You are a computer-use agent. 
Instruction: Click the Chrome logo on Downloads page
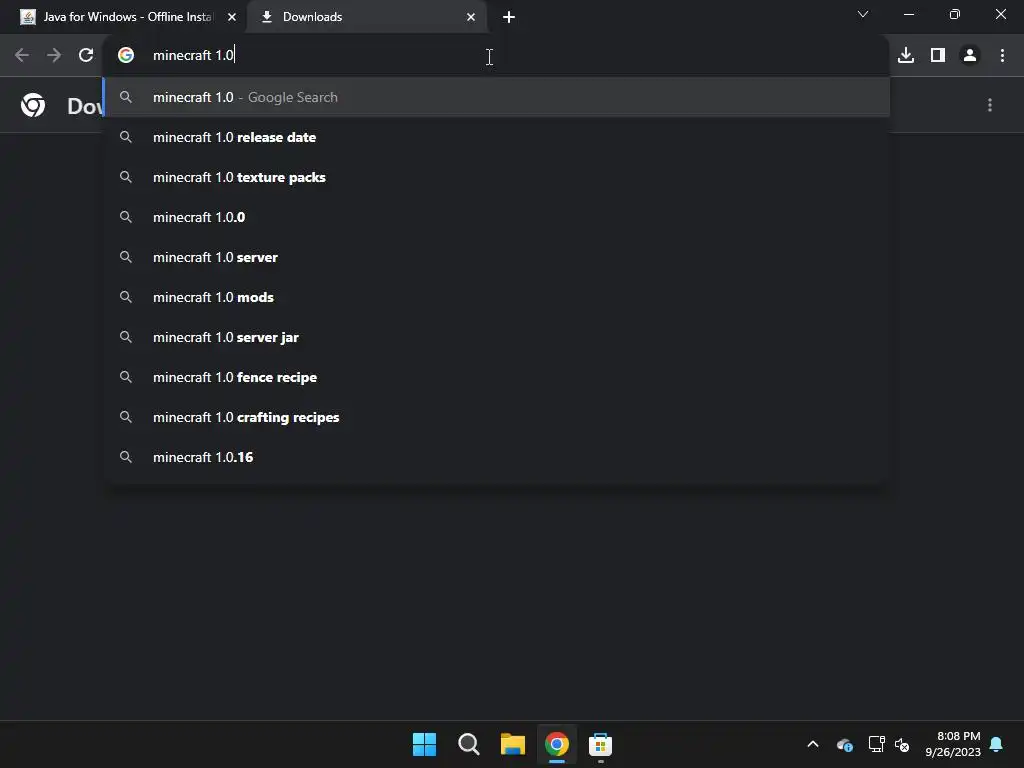[x=33, y=105]
